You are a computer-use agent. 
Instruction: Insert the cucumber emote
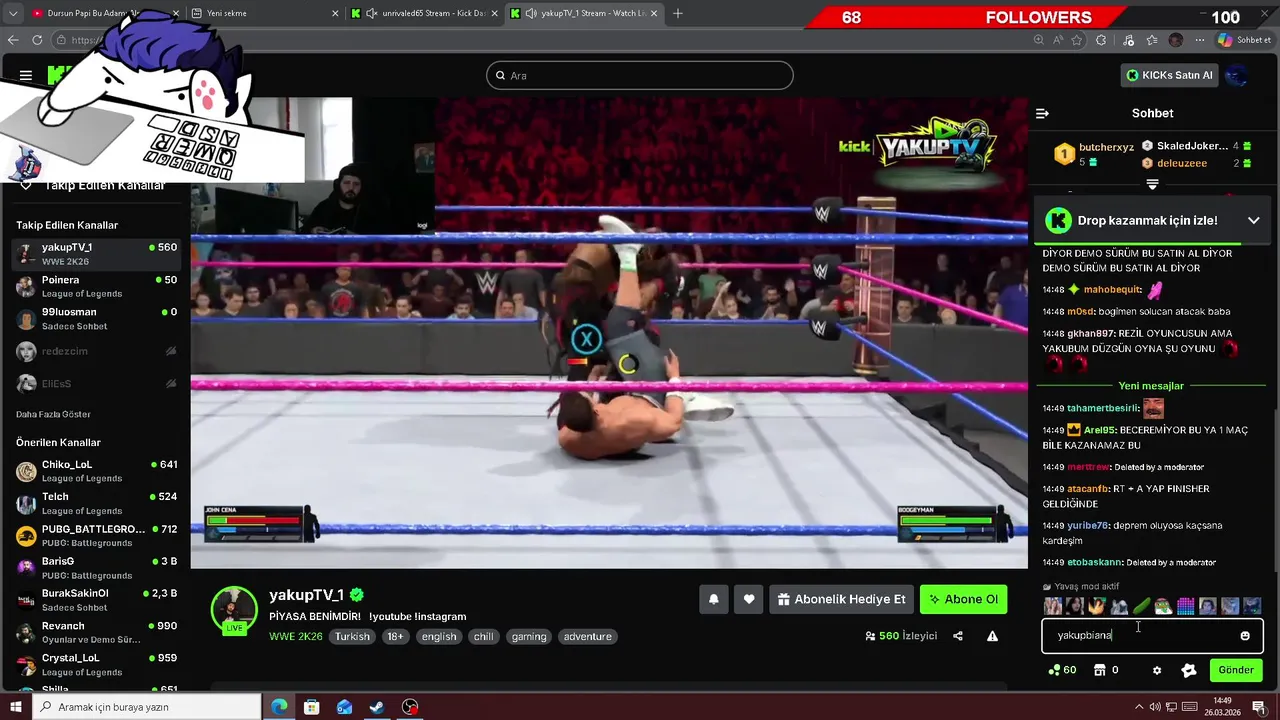pos(1141,606)
